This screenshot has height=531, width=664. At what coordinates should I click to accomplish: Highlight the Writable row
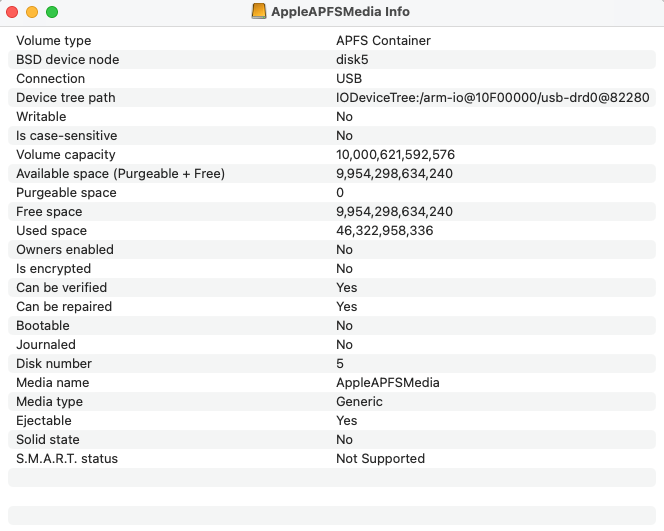coord(331,117)
